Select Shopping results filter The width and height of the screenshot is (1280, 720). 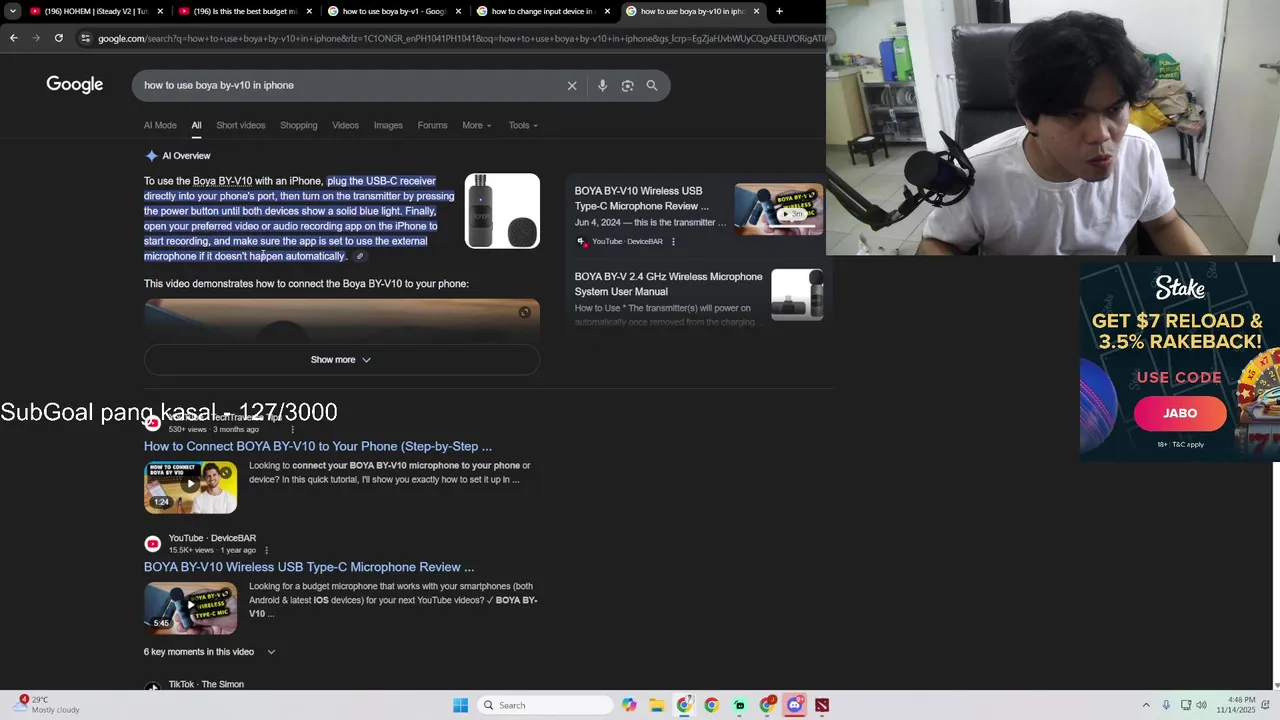coord(298,125)
